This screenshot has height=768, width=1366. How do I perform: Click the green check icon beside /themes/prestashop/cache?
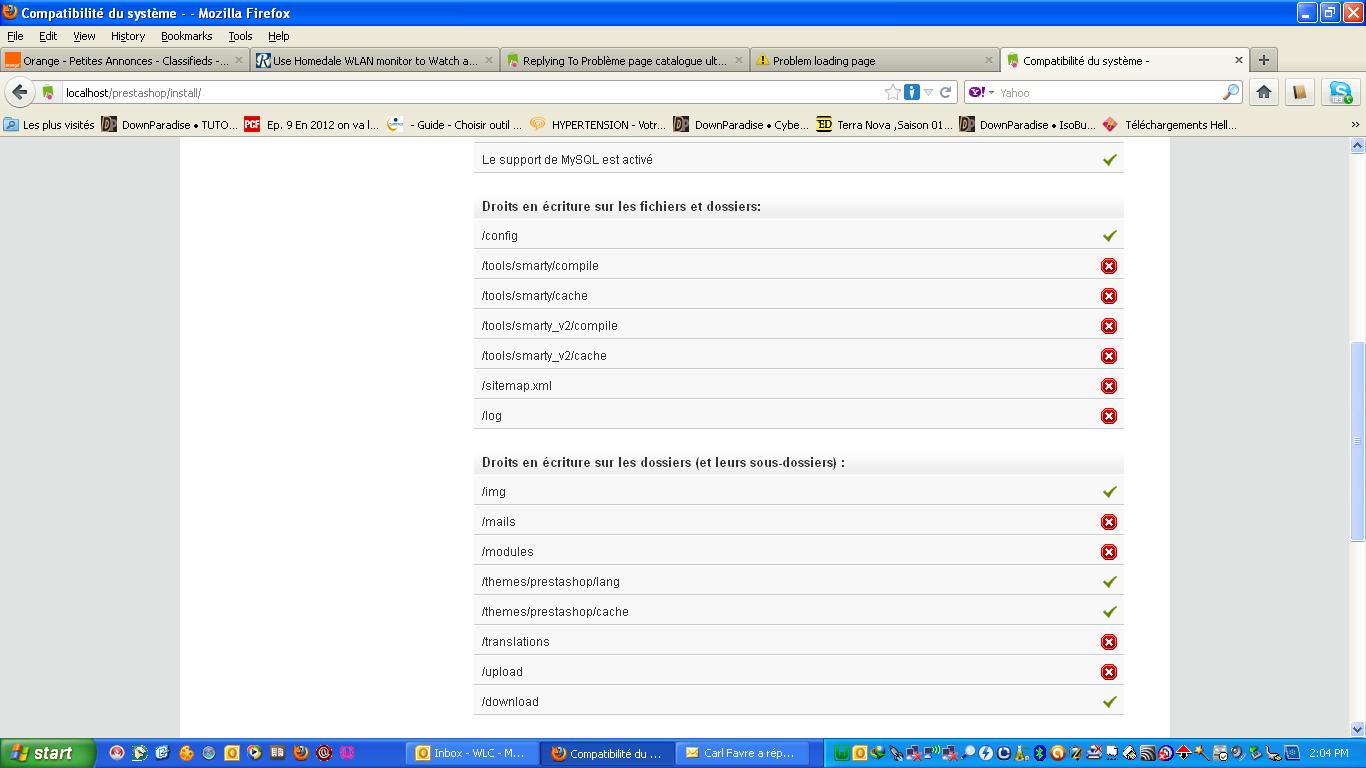point(1109,612)
